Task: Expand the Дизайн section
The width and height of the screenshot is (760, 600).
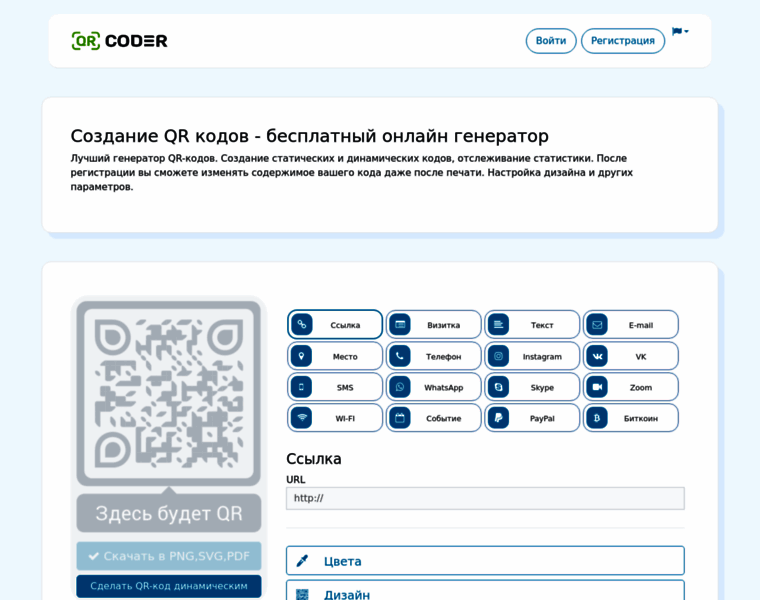Action: click(485, 590)
